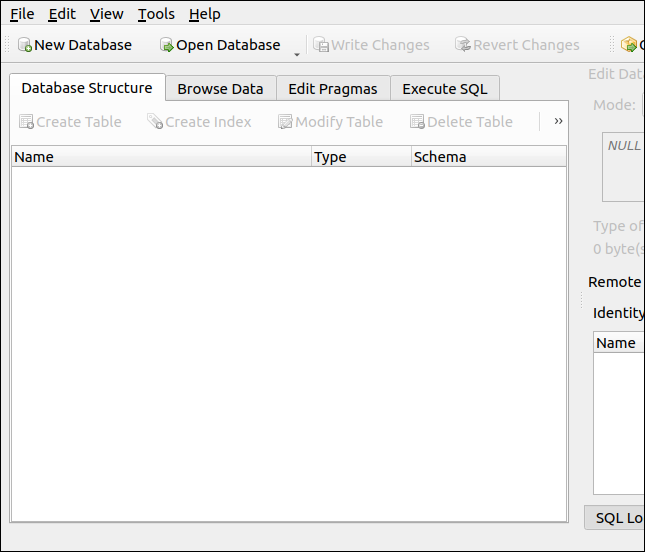Sort by the Name column header

(161, 157)
